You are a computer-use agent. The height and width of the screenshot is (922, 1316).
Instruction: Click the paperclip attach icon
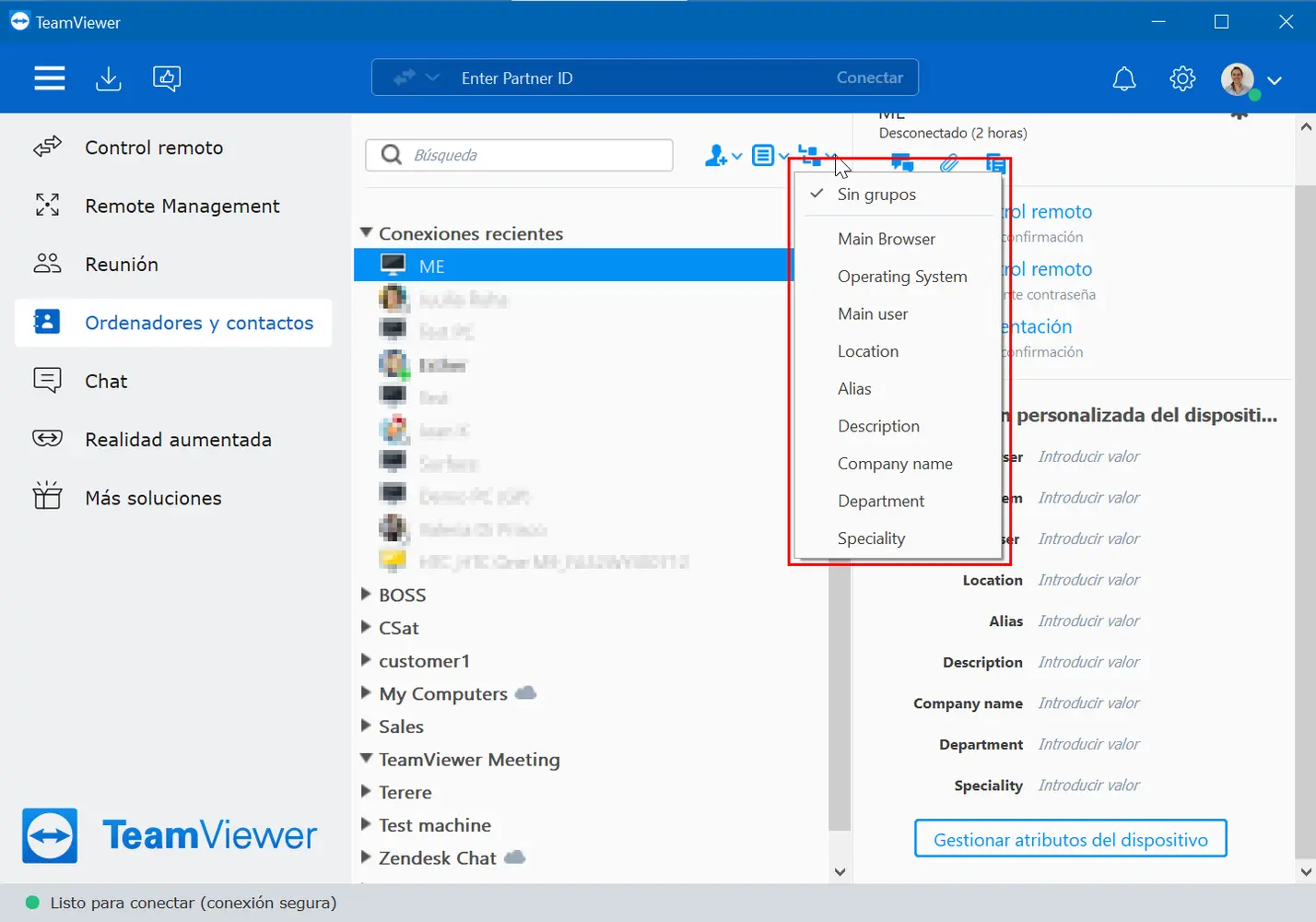(949, 164)
